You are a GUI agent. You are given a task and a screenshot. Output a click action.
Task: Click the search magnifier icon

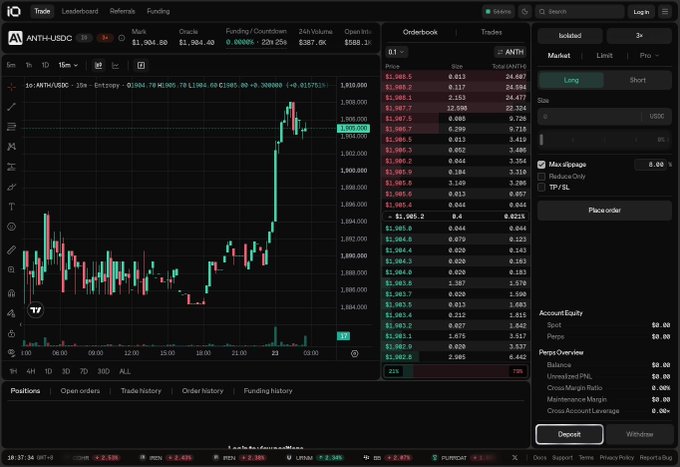click(542, 12)
